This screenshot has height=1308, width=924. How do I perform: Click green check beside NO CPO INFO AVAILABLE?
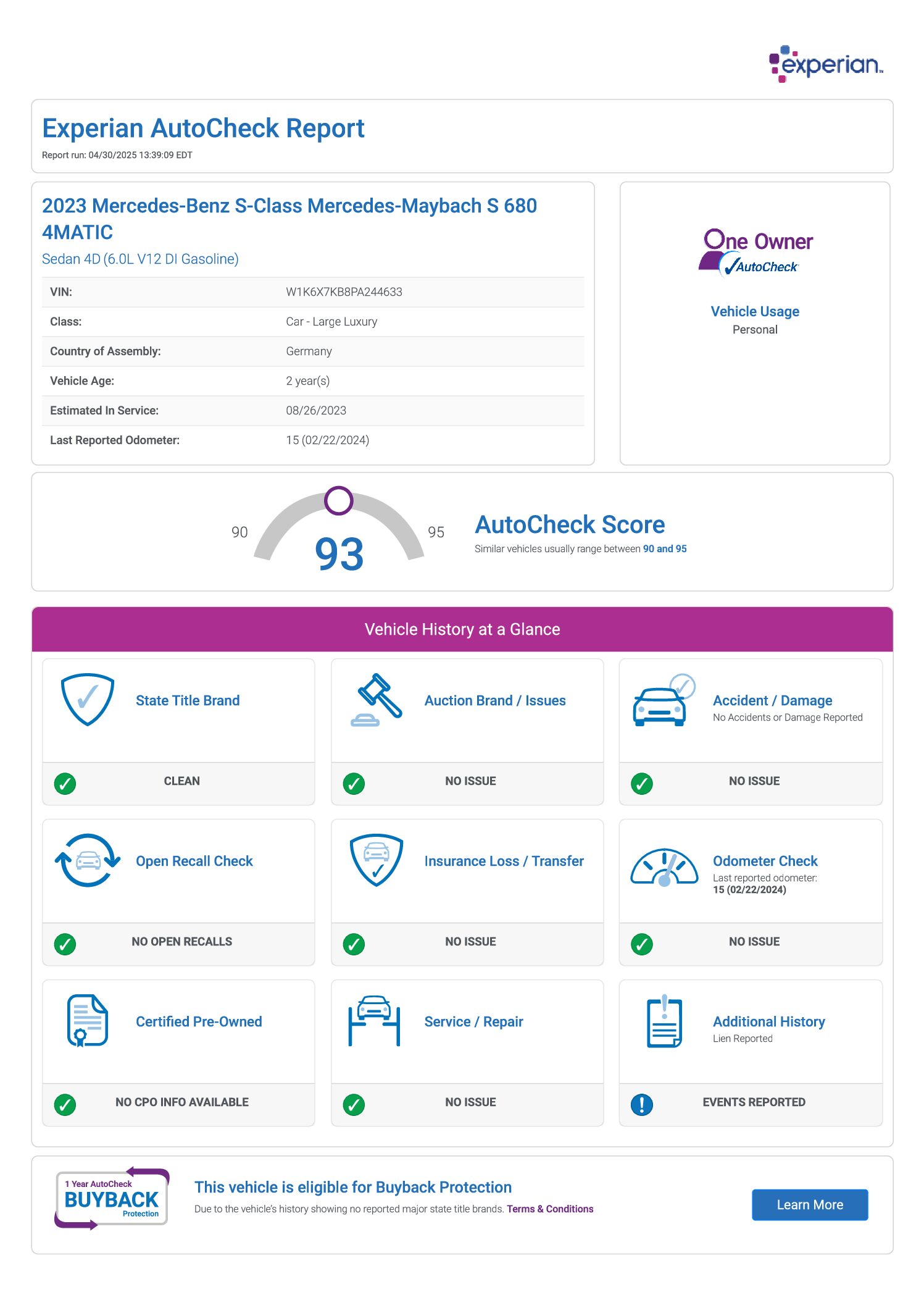point(65,1104)
